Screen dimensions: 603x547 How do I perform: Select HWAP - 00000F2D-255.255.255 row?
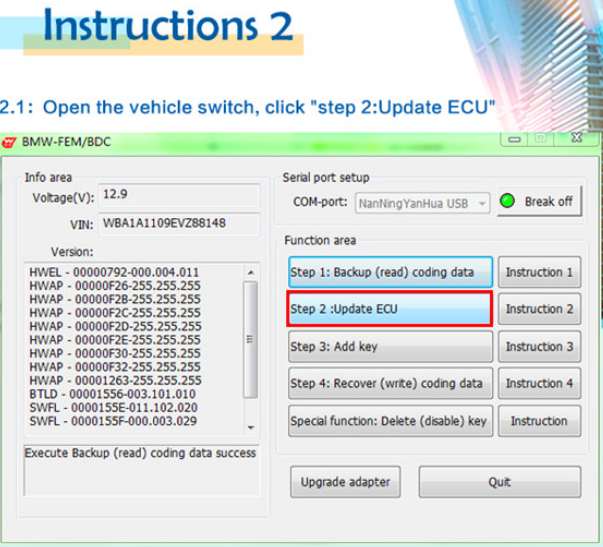pos(115,326)
